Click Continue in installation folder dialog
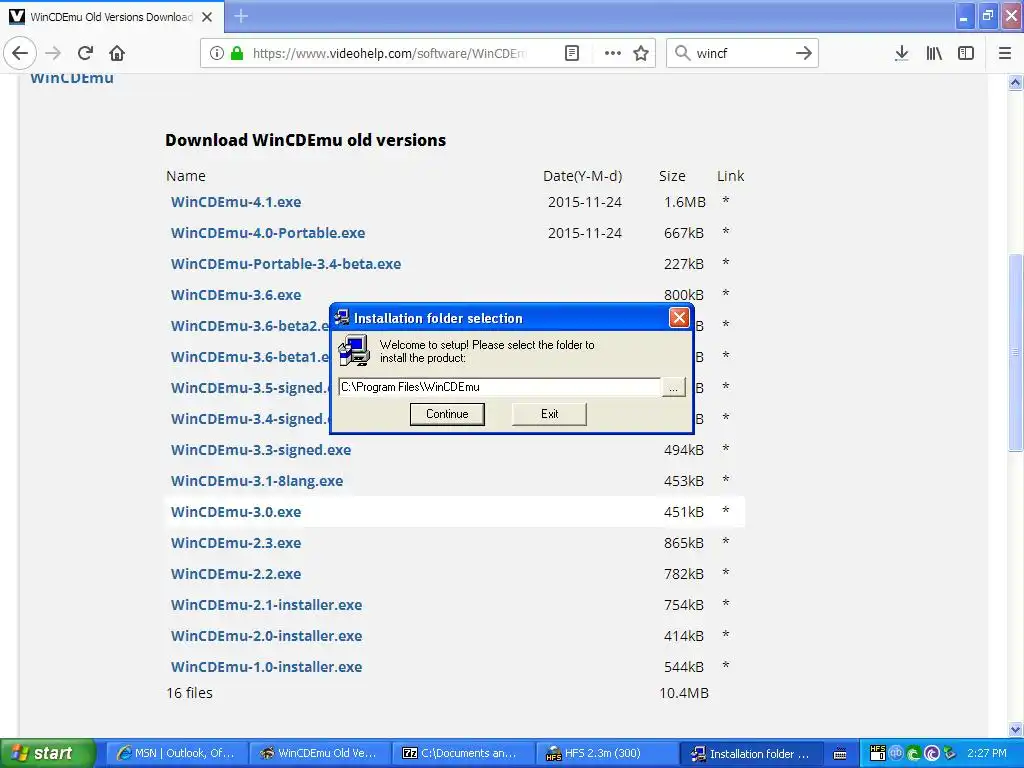Screen dimensions: 1024x768 click(x=447, y=414)
